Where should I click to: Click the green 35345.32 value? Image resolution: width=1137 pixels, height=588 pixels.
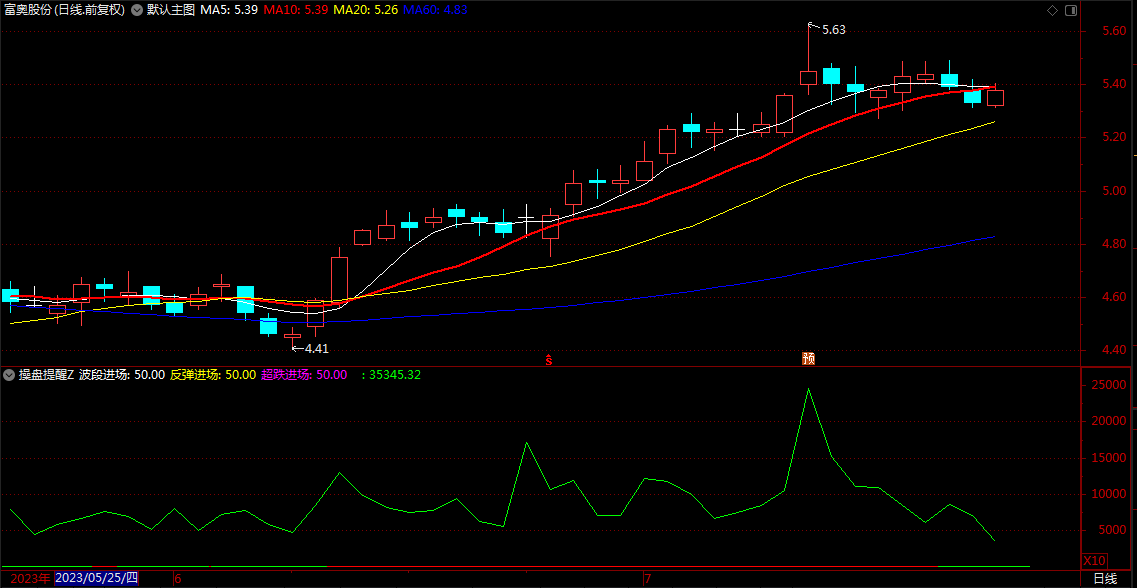pos(395,375)
